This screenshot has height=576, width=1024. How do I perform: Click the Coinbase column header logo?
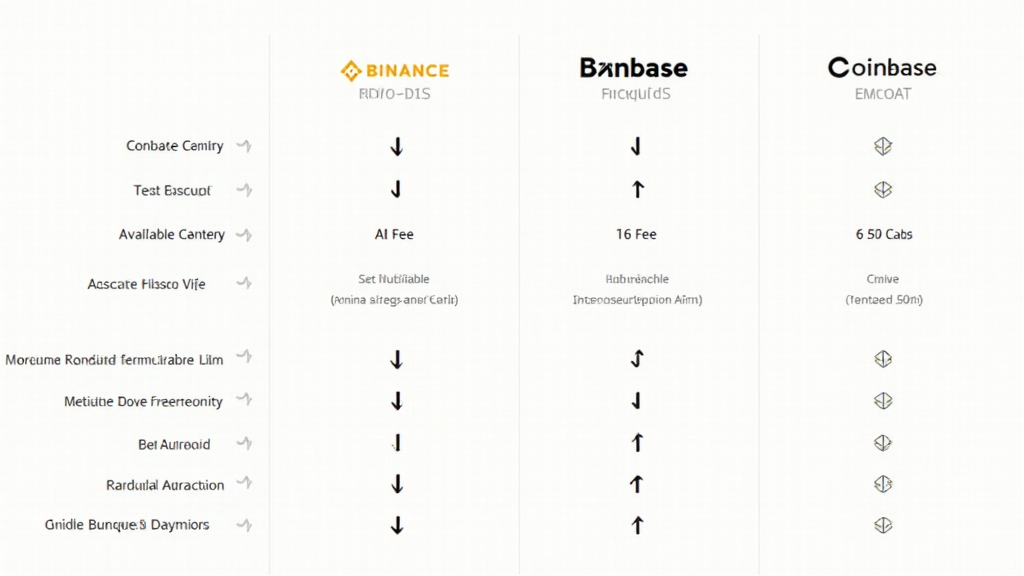882,68
